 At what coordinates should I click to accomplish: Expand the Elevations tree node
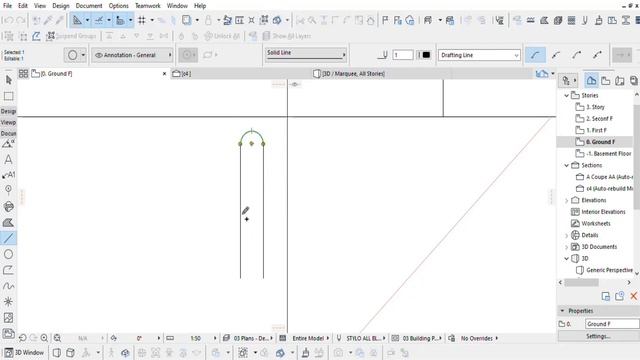pos(567,201)
